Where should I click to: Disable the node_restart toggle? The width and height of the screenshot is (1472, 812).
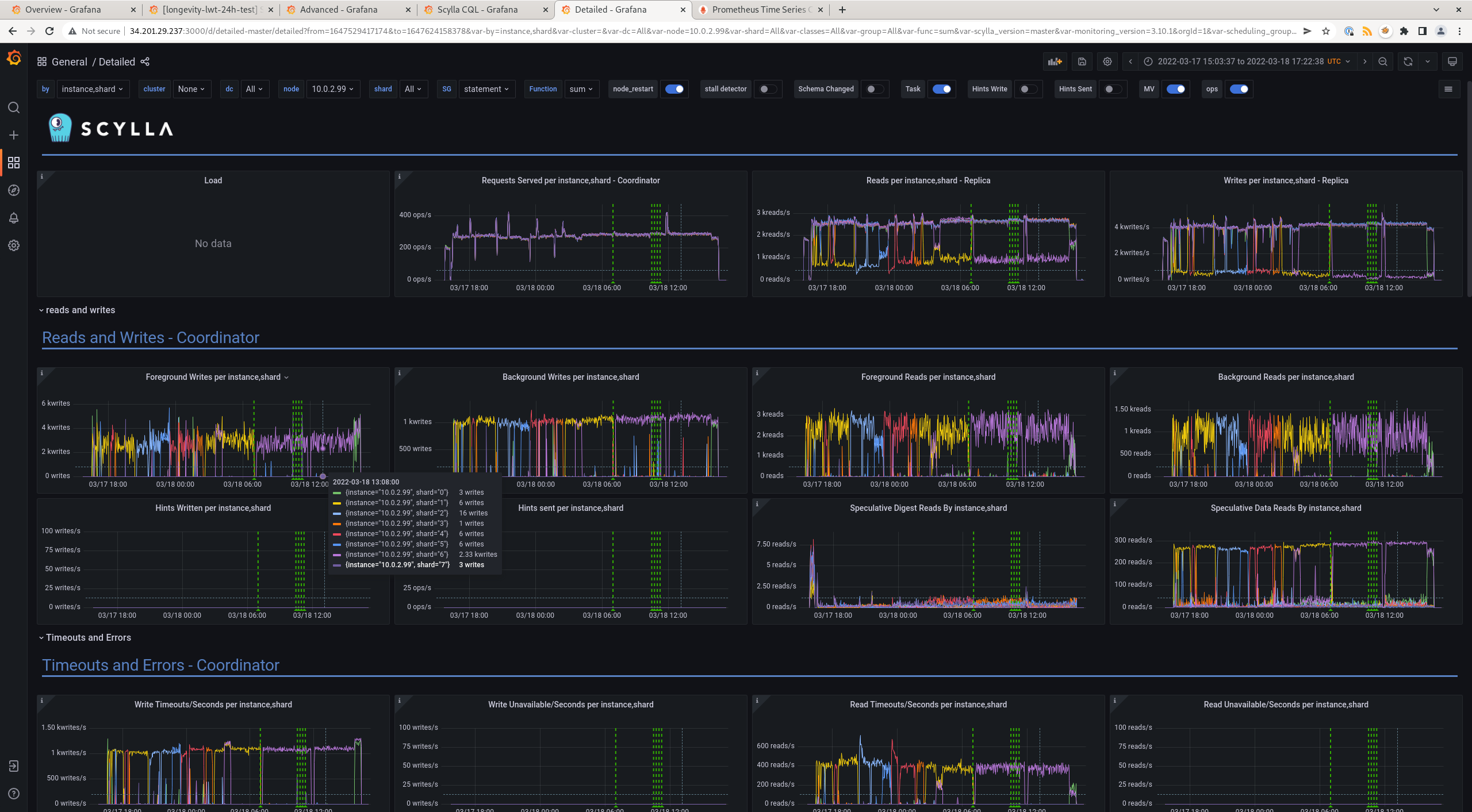tap(674, 89)
